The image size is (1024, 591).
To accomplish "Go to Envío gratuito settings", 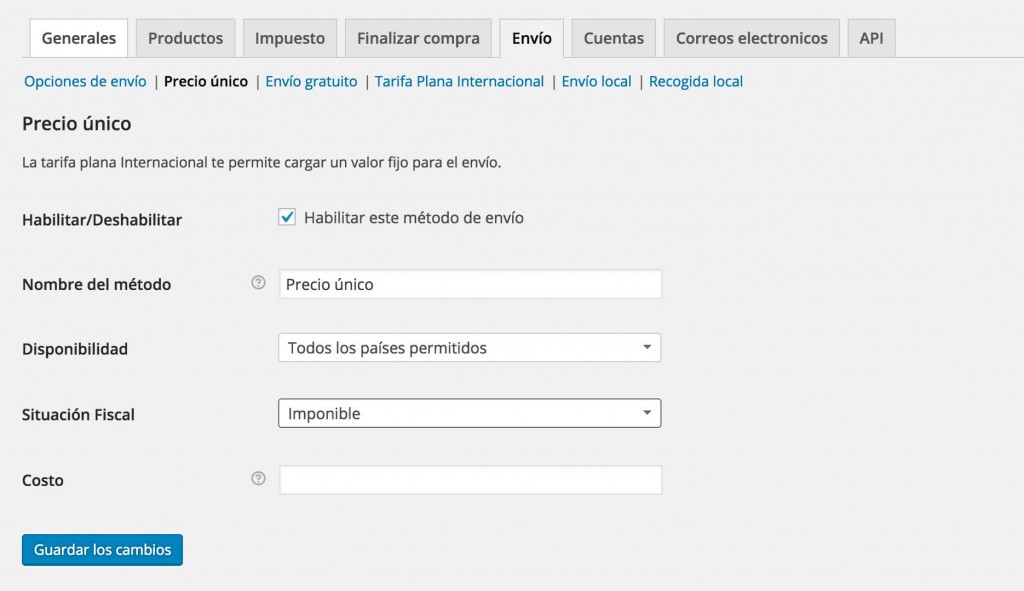I will [x=311, y=82].
